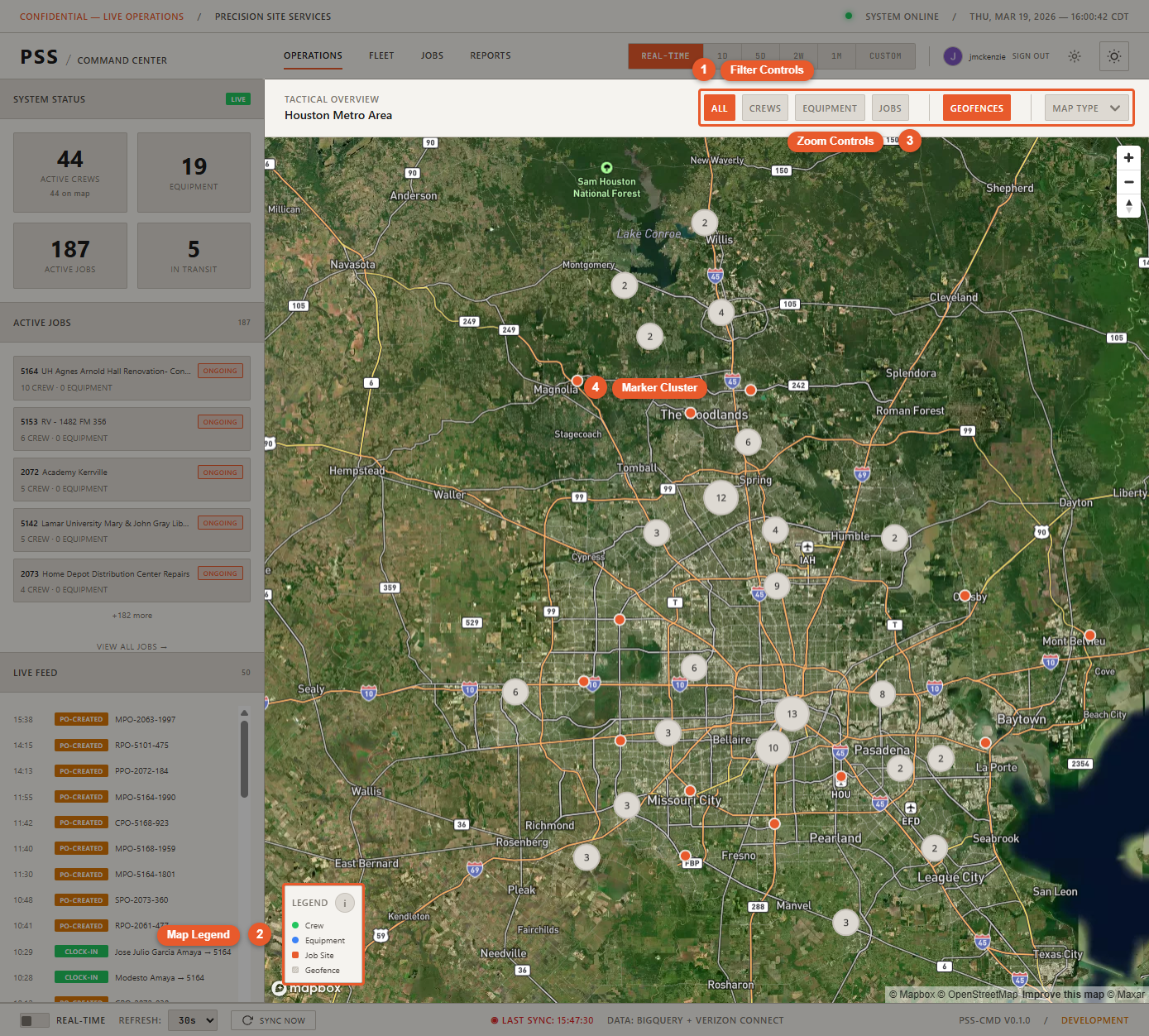1149x1036 pixels.
Task: Select the zoom out control on the map
Action: pyautogui.click(x=1128, y=181)
